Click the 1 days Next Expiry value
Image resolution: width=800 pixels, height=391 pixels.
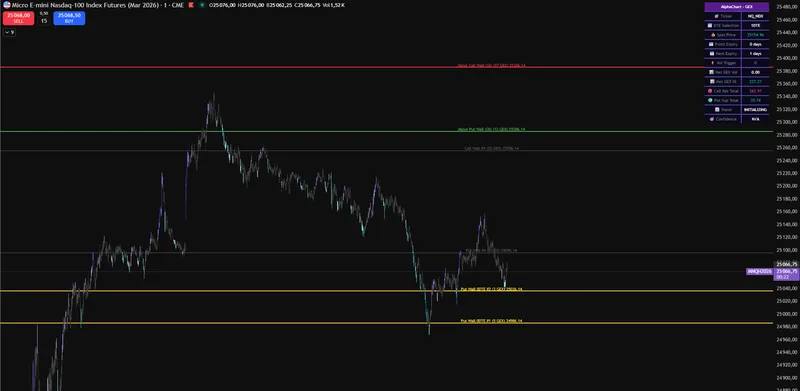point(755,54)
